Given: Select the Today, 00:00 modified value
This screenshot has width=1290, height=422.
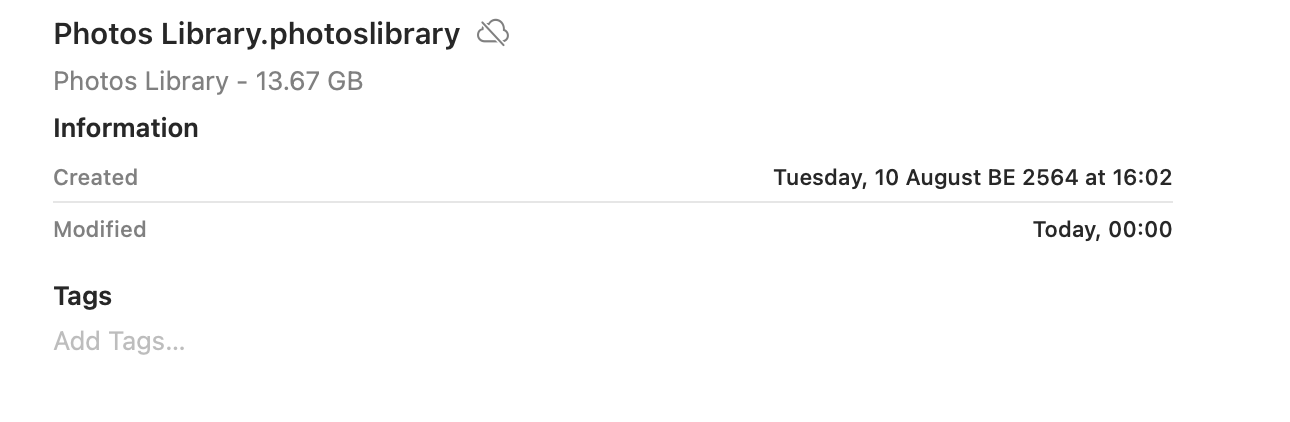Looking at the screenshot, I should pos(1102,230).
